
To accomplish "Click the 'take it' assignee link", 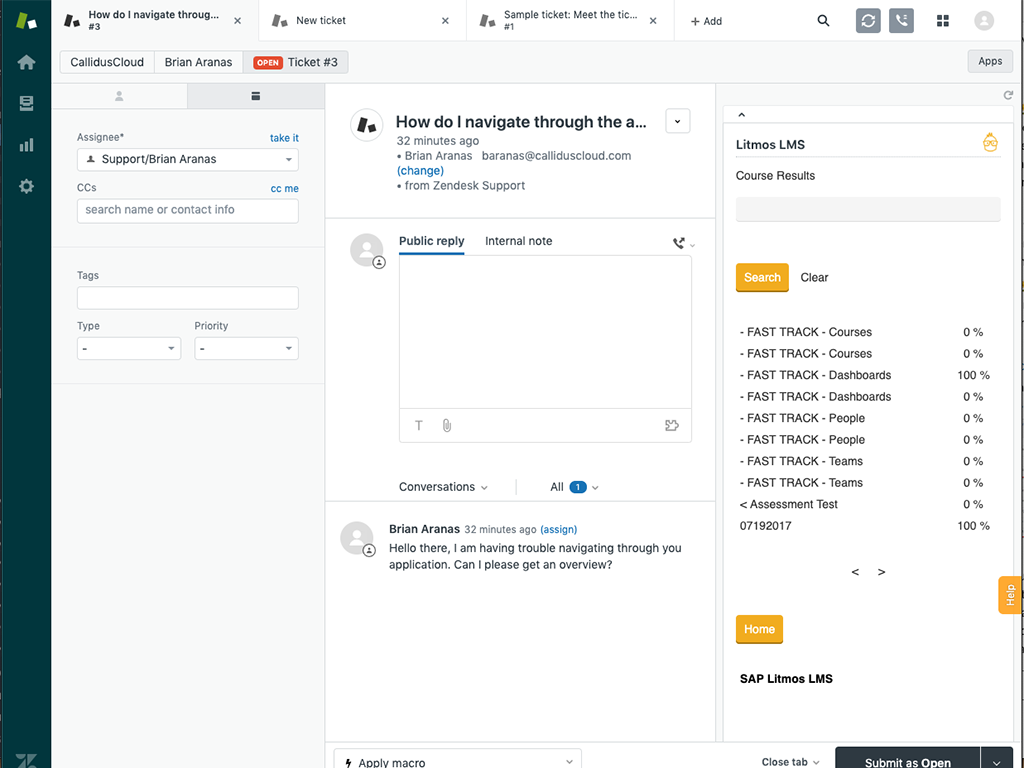I will (284, 138).
